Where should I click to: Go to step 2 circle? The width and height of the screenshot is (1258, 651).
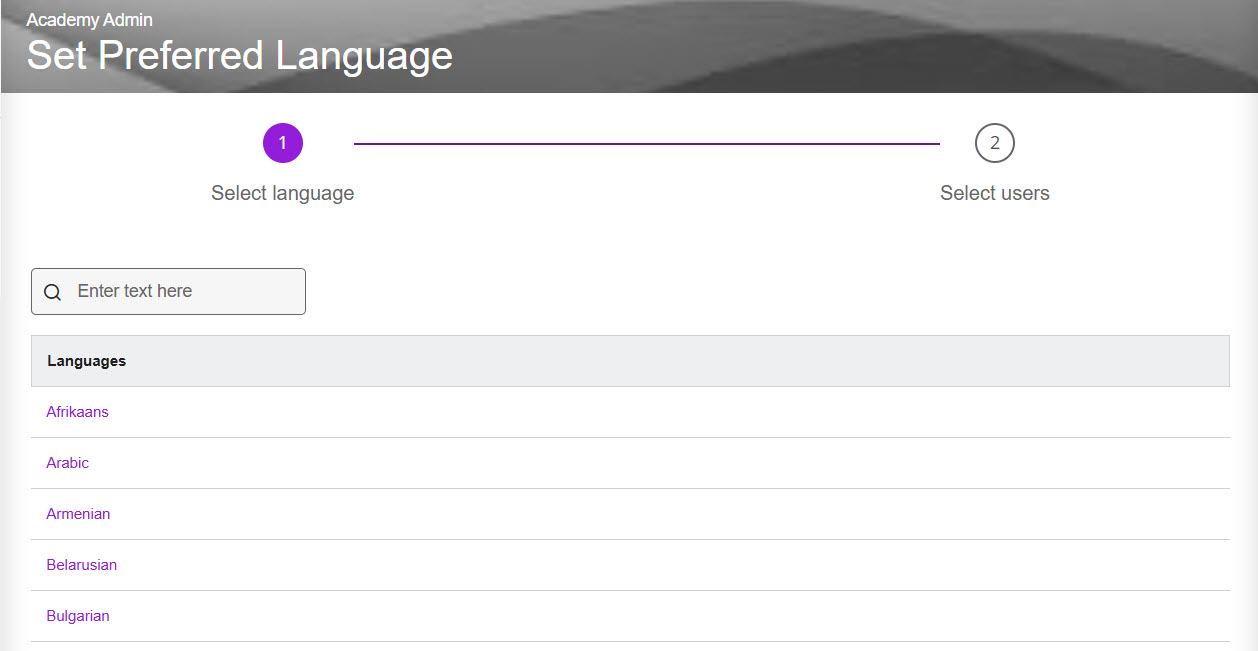tap(994, 143)
